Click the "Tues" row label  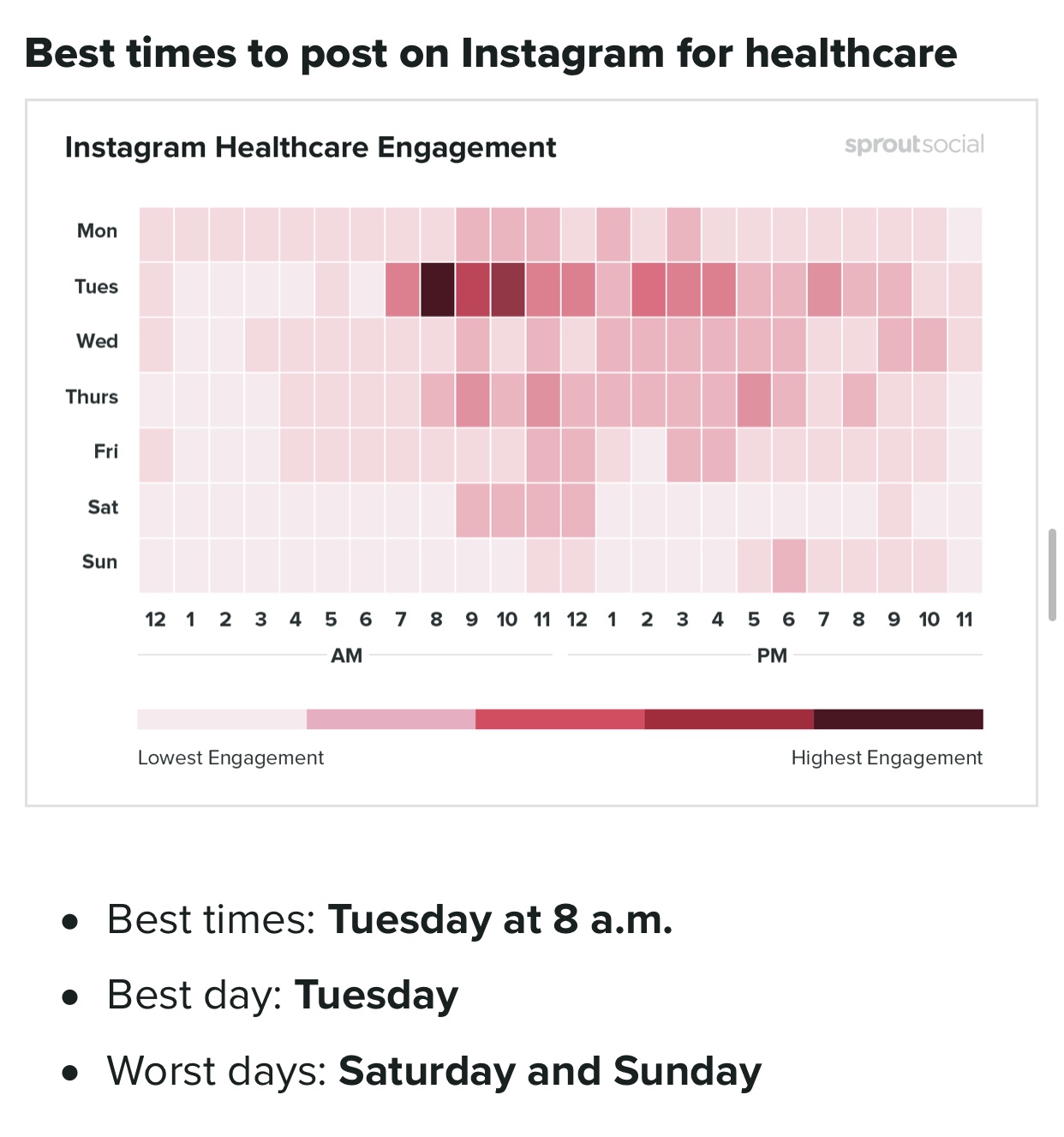click(x=96, y=287)
